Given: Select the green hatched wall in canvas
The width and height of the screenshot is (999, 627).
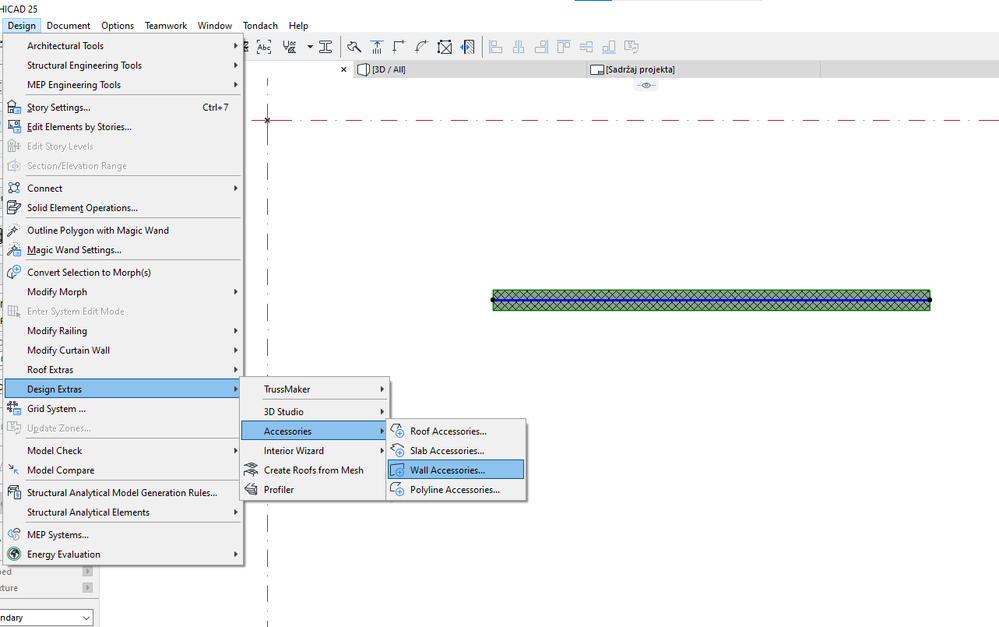Looking at the screenshot, I should [711, 300].
